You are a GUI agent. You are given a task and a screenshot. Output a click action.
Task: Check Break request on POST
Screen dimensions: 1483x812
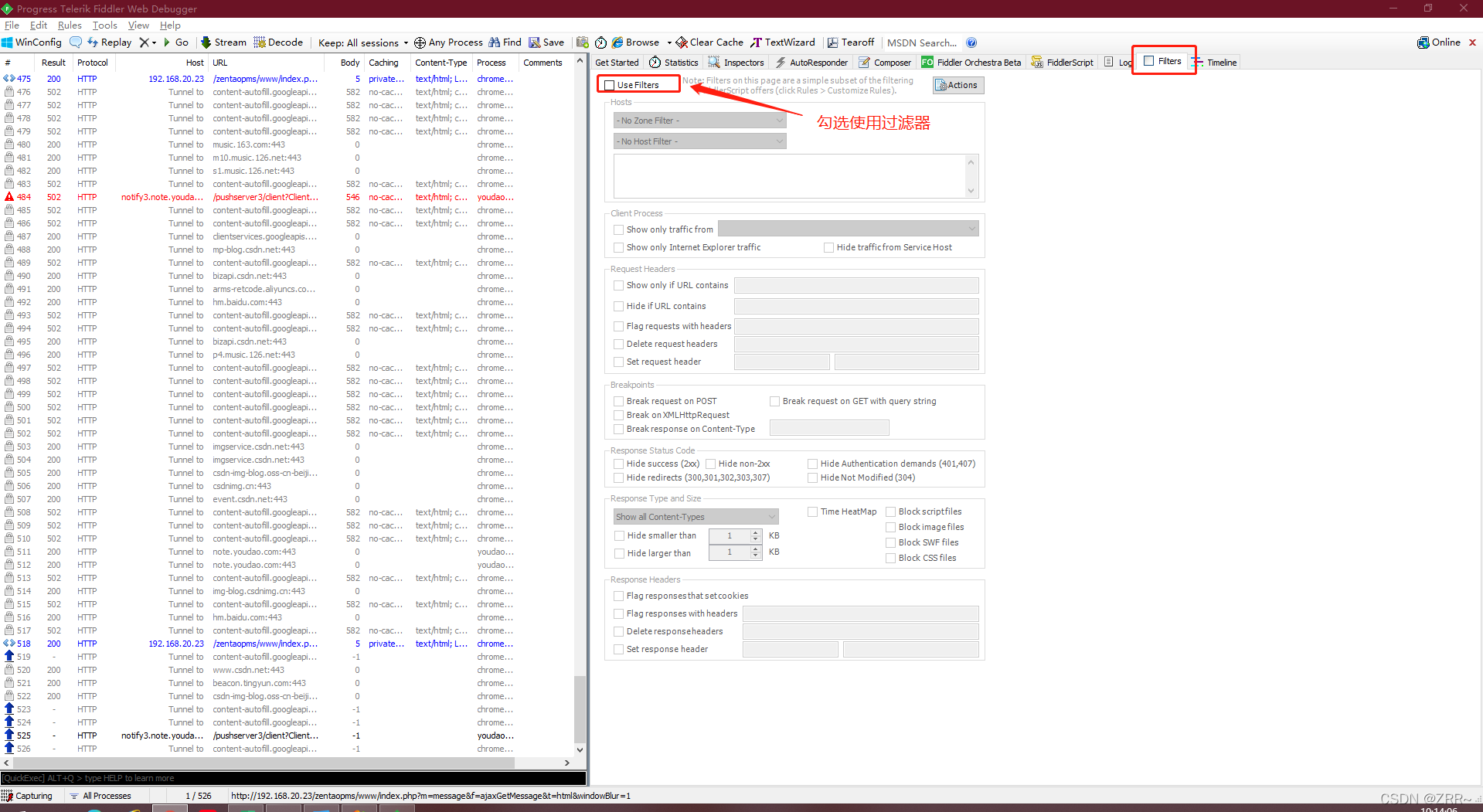618,401
